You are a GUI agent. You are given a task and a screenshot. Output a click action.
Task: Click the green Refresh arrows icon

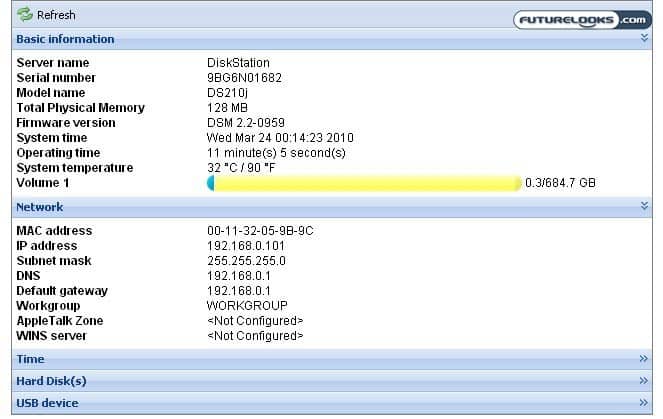[24, 15]
